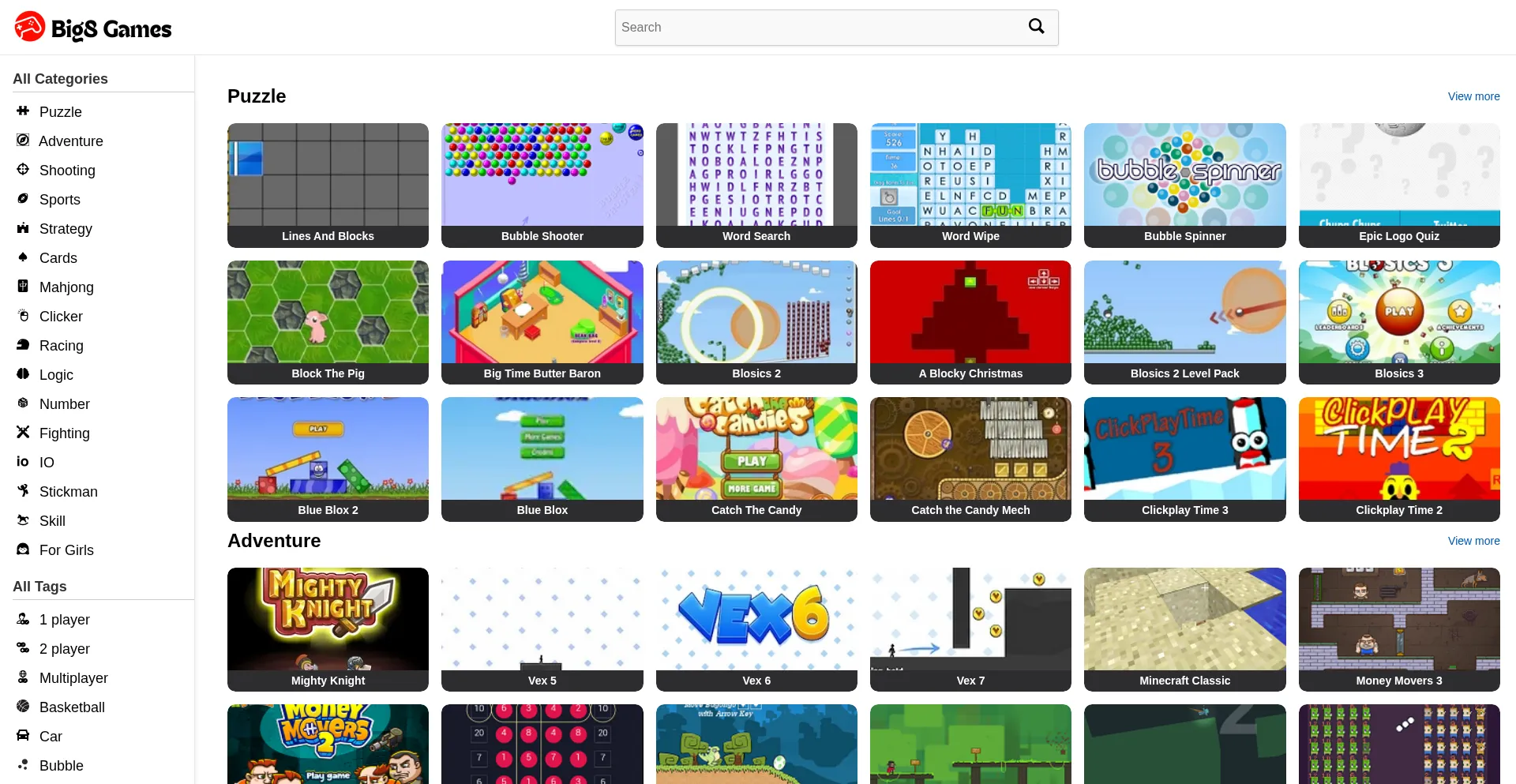1516x784 pixels.
Task: Click the 1 player tag icon
Action: 23,619
